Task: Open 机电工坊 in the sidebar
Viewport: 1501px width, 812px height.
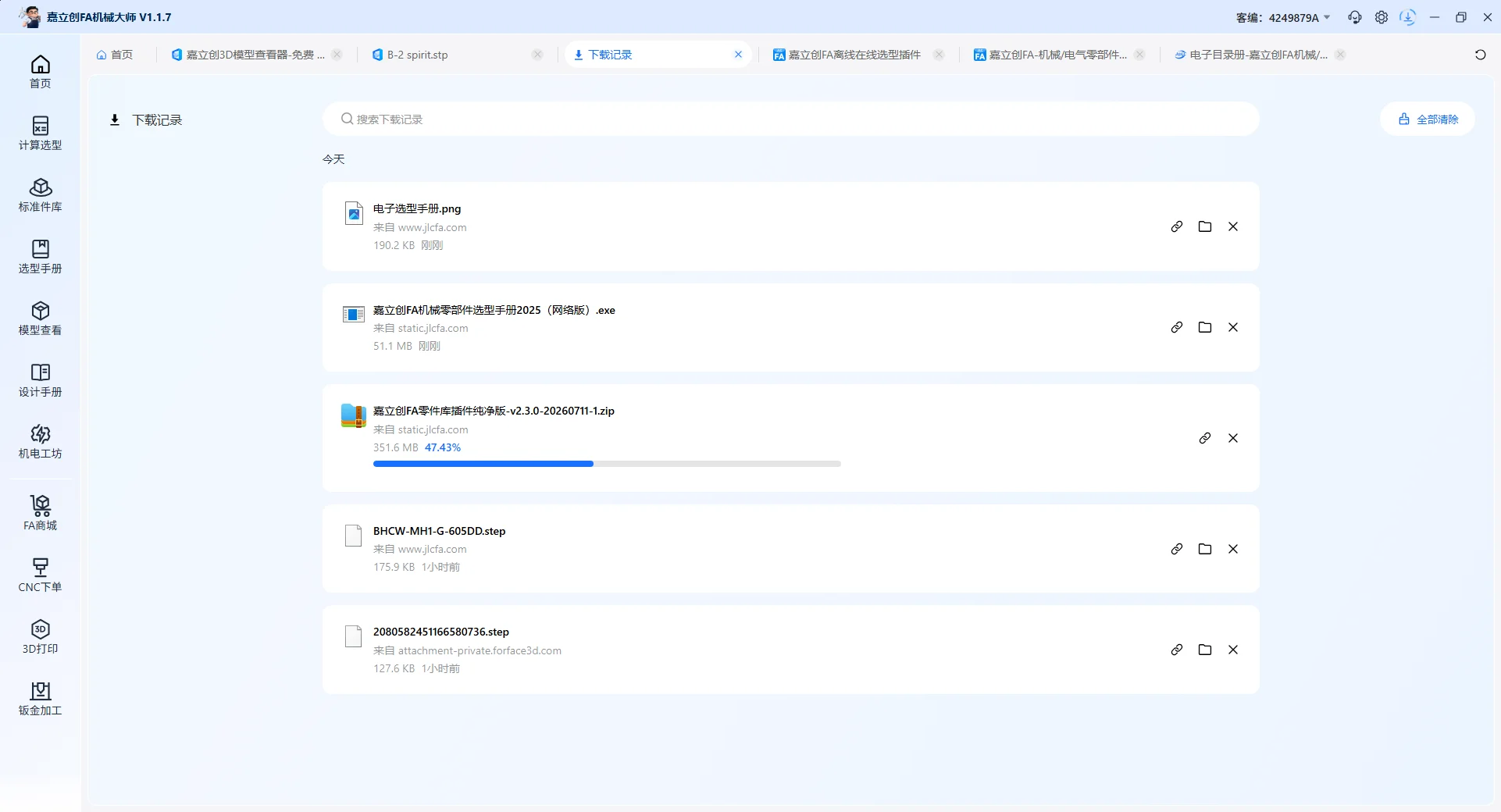Action: coord(40,442)
